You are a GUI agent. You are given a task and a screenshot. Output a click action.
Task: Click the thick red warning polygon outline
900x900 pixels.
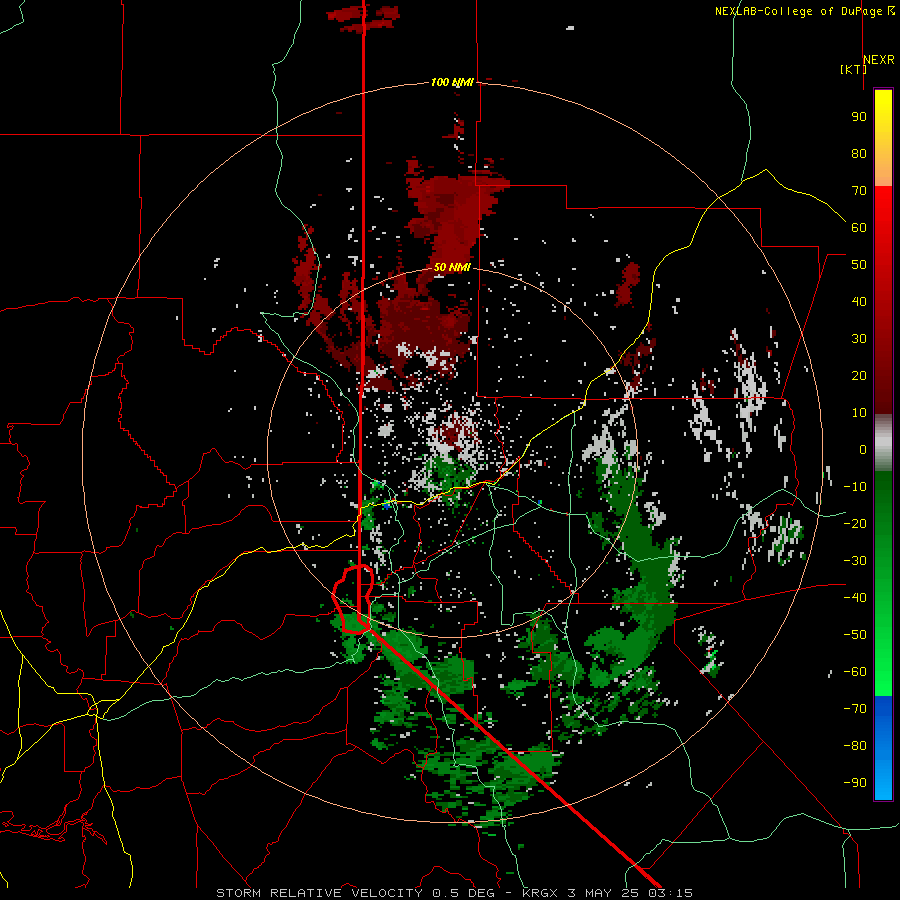(353, 598)
